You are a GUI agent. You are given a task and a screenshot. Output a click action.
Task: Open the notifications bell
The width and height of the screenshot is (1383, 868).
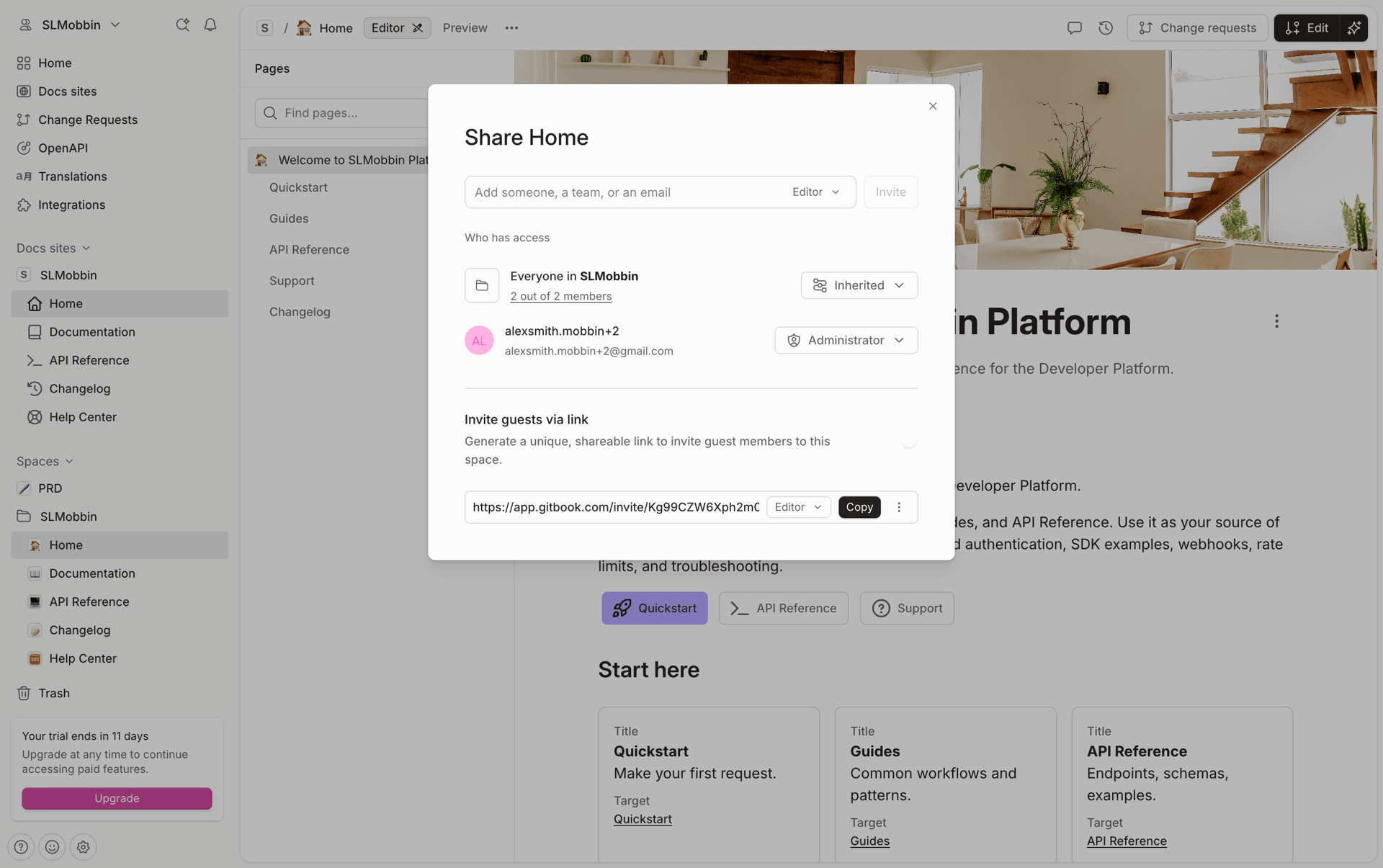tap(210, 24)
